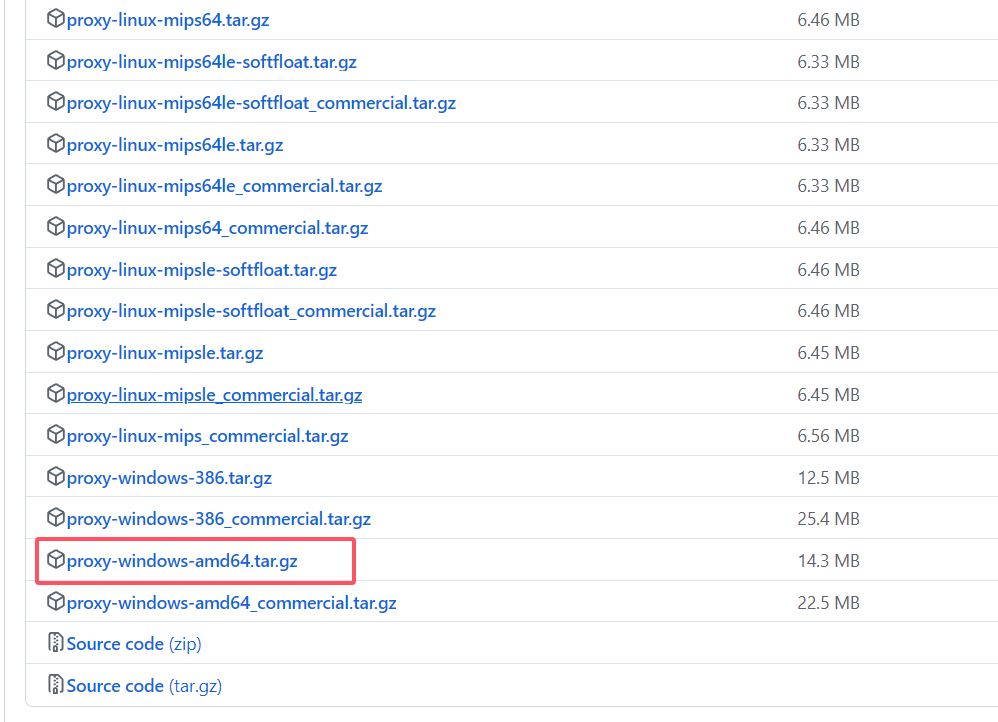This screenshot has width=998, height=722.
Task: Download proxy-linux-mips_commercial.tar.gz
Action: point(207,436)
